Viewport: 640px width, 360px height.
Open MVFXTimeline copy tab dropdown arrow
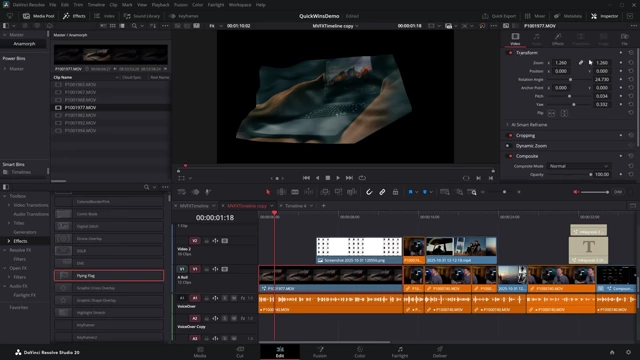(271, 206)
